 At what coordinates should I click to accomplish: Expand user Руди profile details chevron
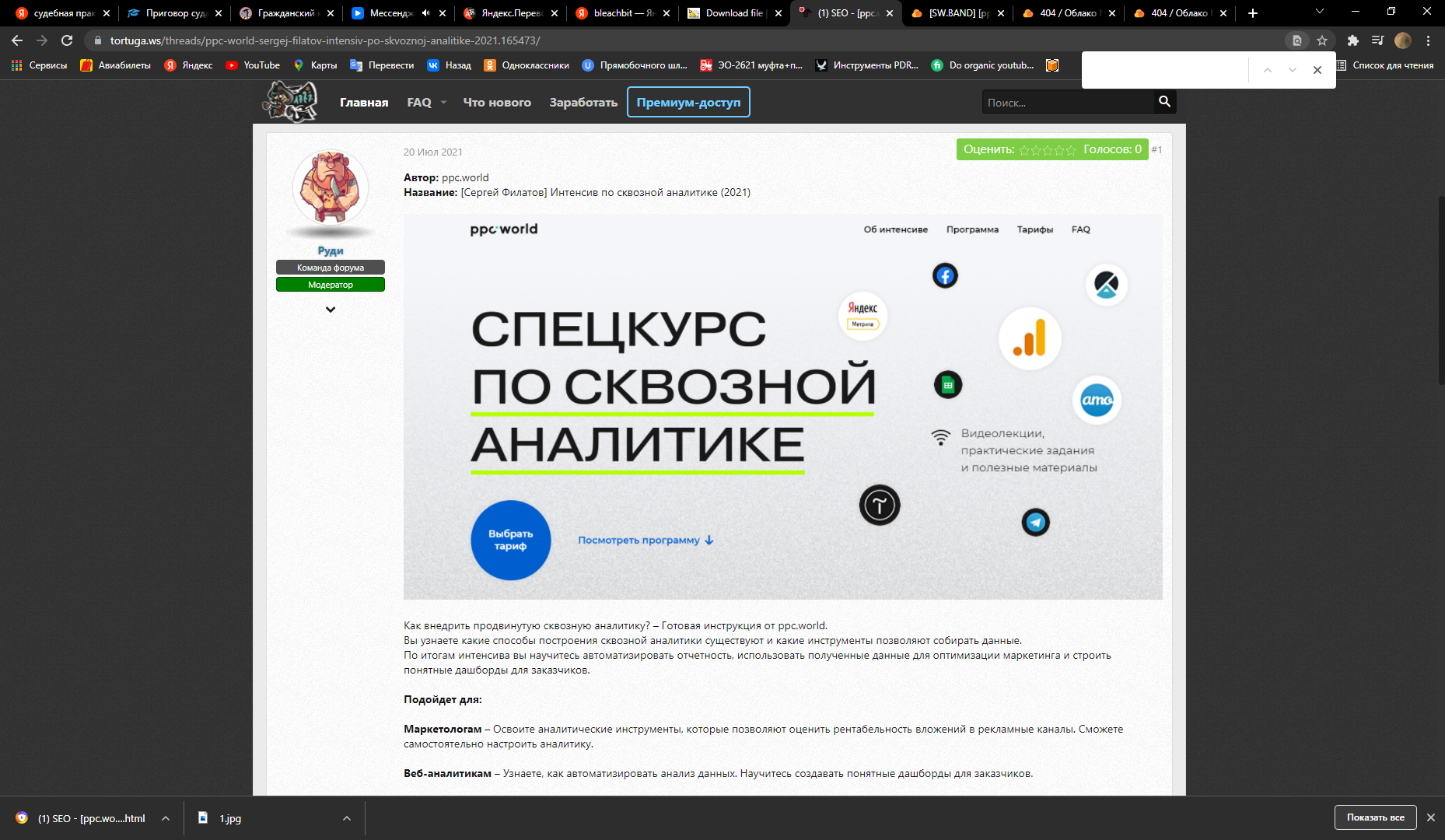click(331, 310)
